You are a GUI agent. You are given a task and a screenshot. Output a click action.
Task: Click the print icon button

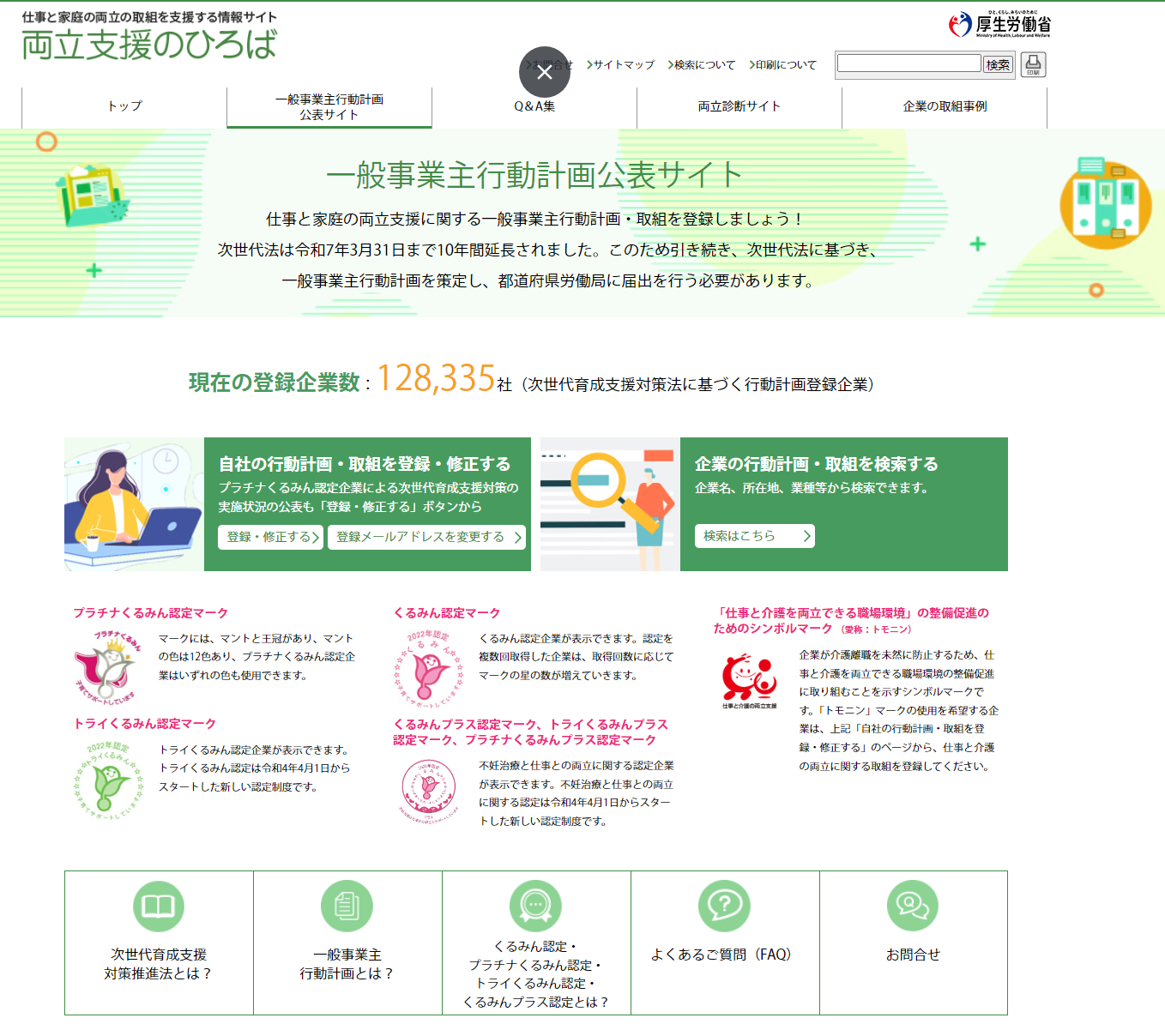point(1033,64)
